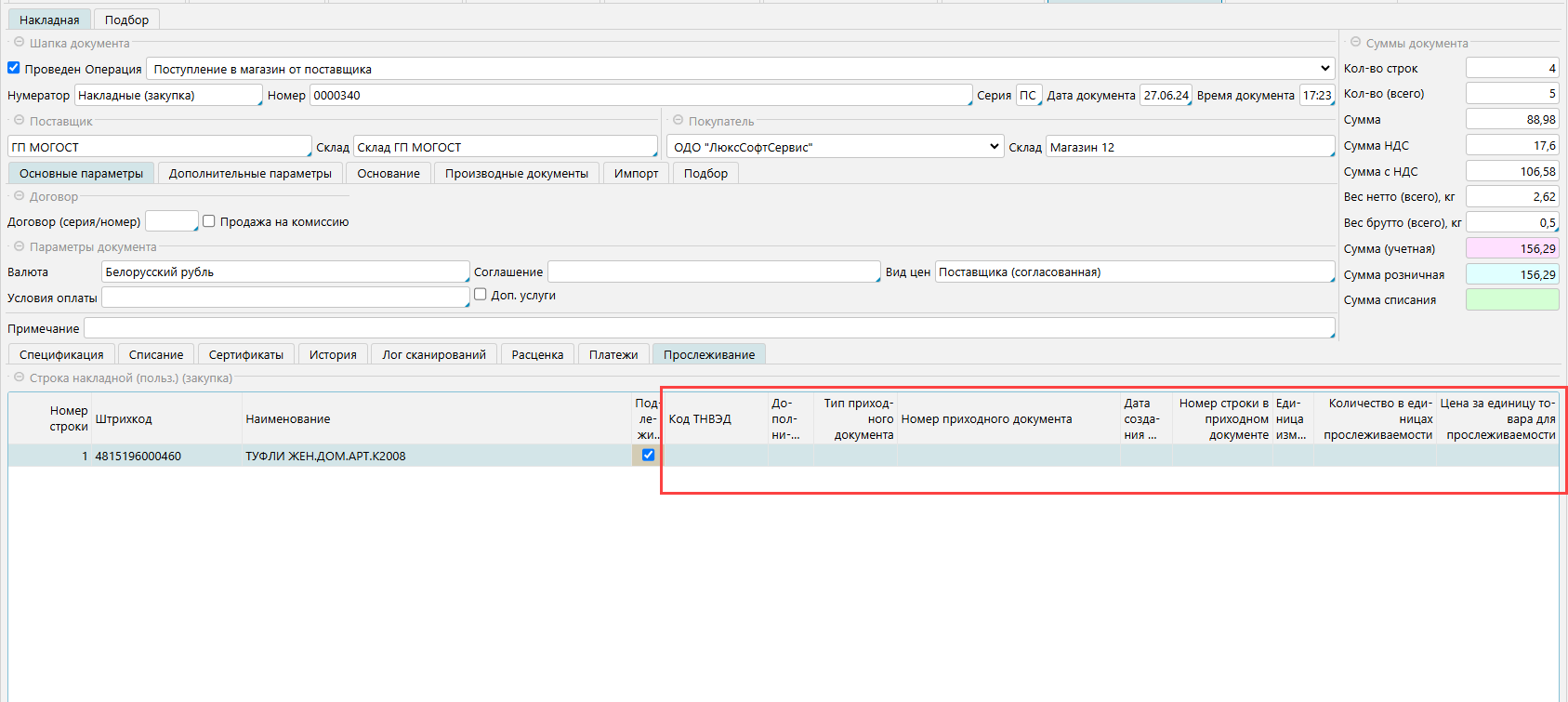Switch to the Спецификация tab

(x=61, y=354)
